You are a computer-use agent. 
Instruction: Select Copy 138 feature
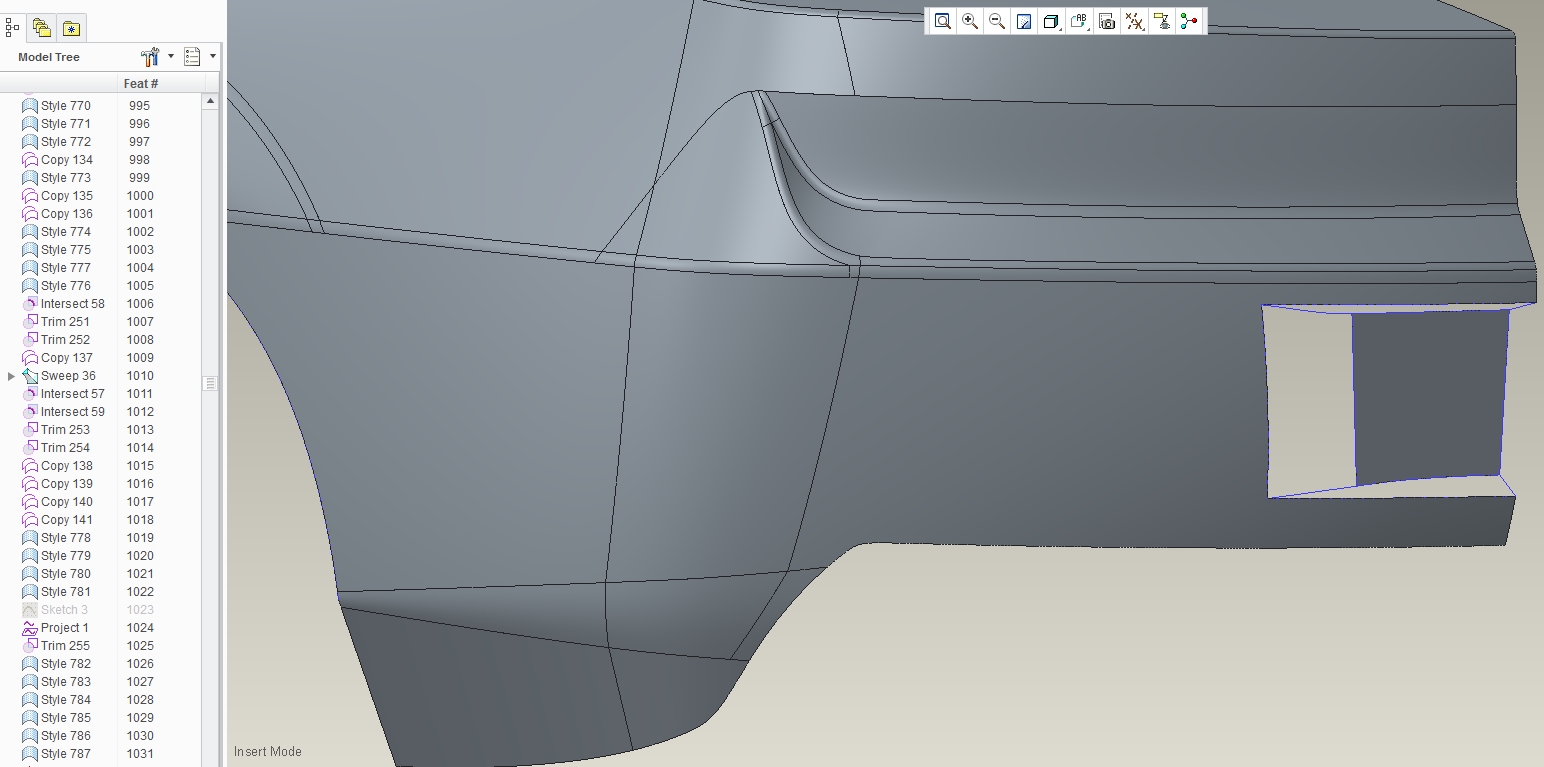coord(66,466)
